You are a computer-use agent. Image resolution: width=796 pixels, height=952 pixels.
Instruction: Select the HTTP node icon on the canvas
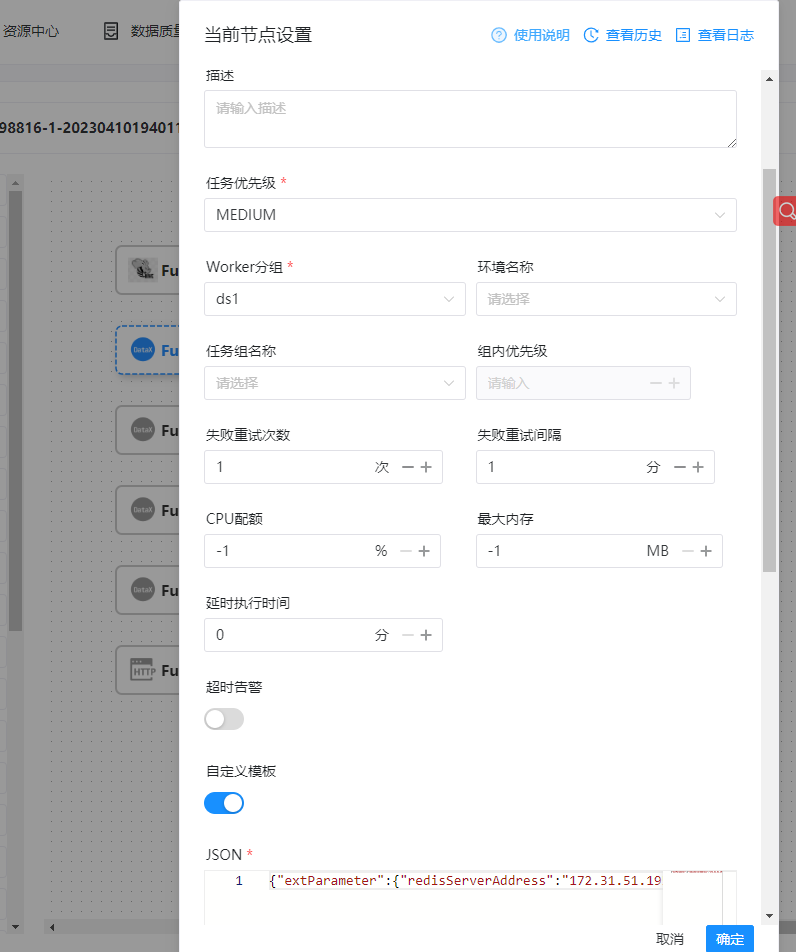[143, 670]
